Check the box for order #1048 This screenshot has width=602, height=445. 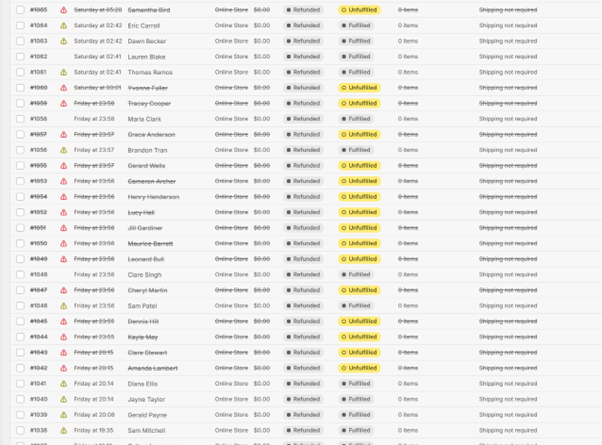20,274
